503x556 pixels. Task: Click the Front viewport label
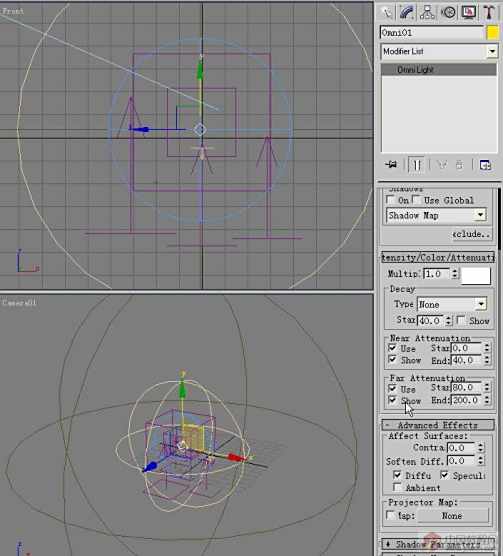click(13, 11)
